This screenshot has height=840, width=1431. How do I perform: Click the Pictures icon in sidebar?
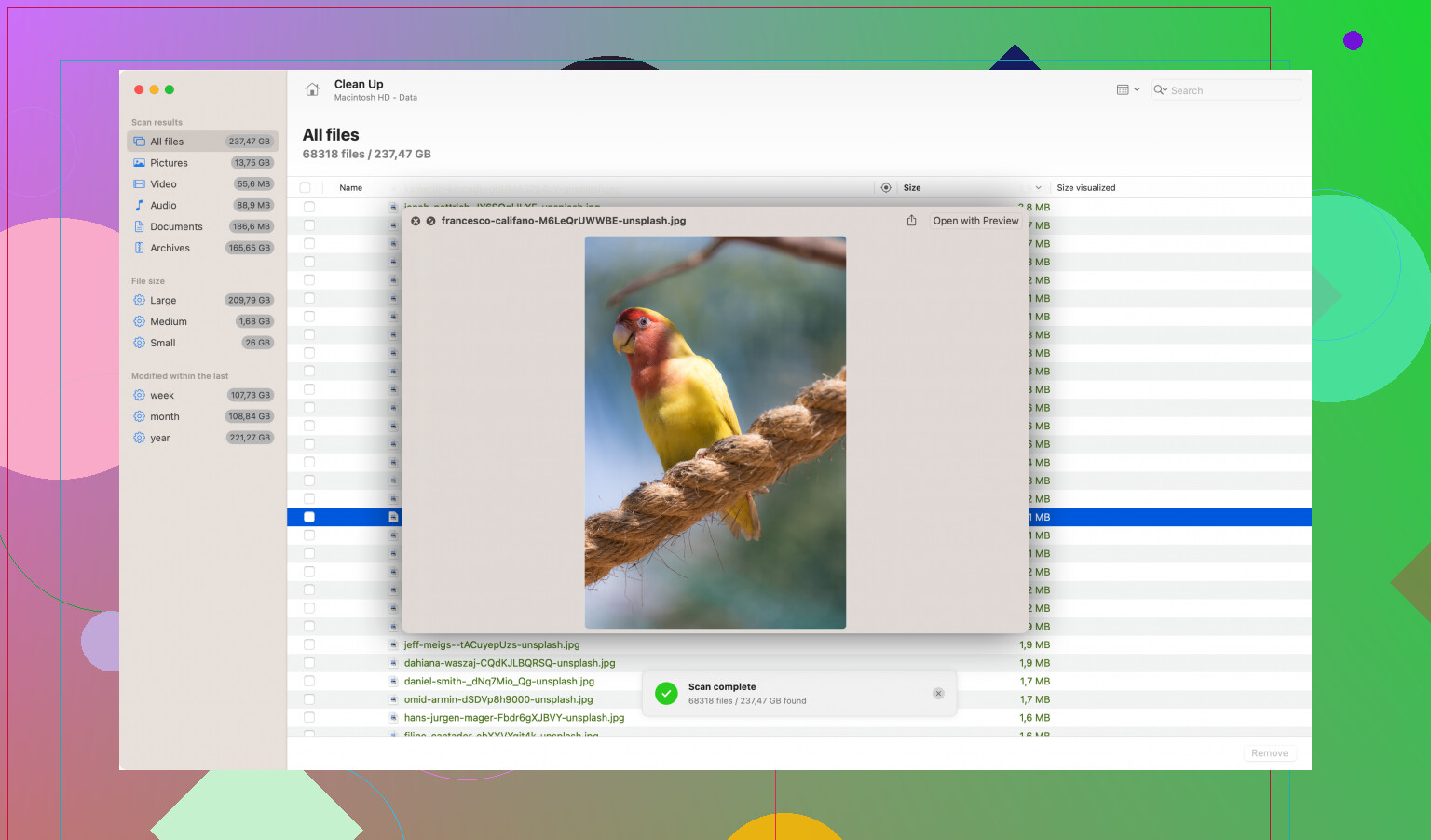[140, 163]
